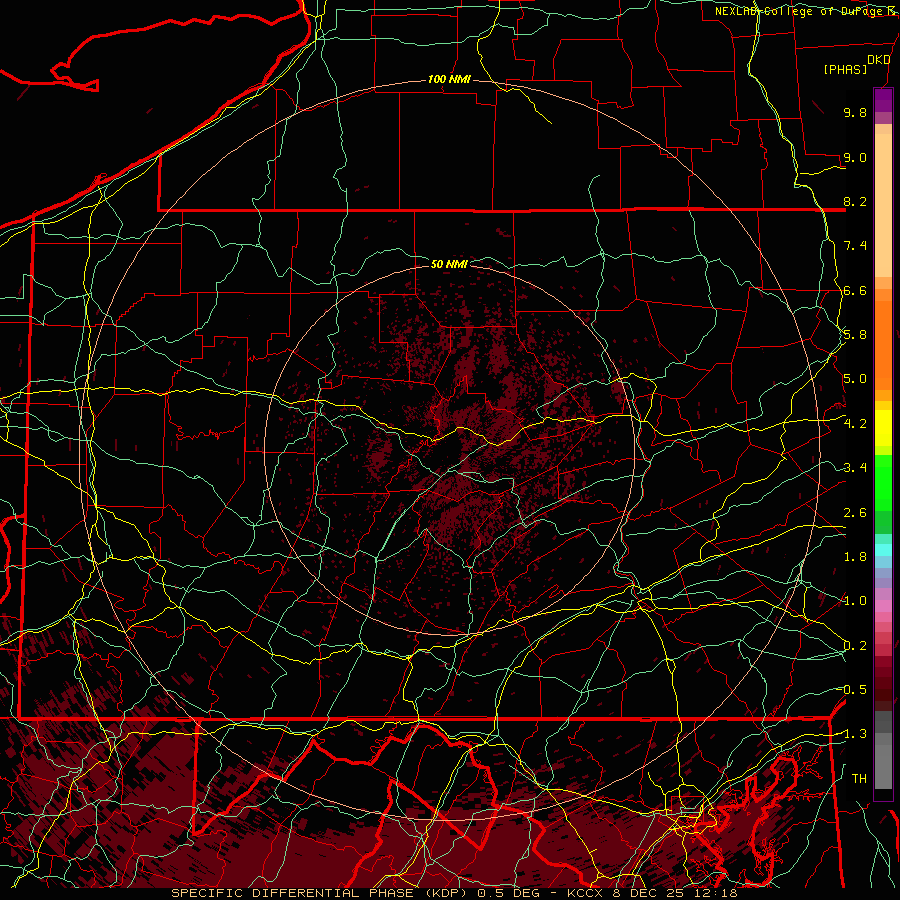Viewport: 900px width, 900px height.
Task: Click the 2.6 scale value
Action: (855, 513)
